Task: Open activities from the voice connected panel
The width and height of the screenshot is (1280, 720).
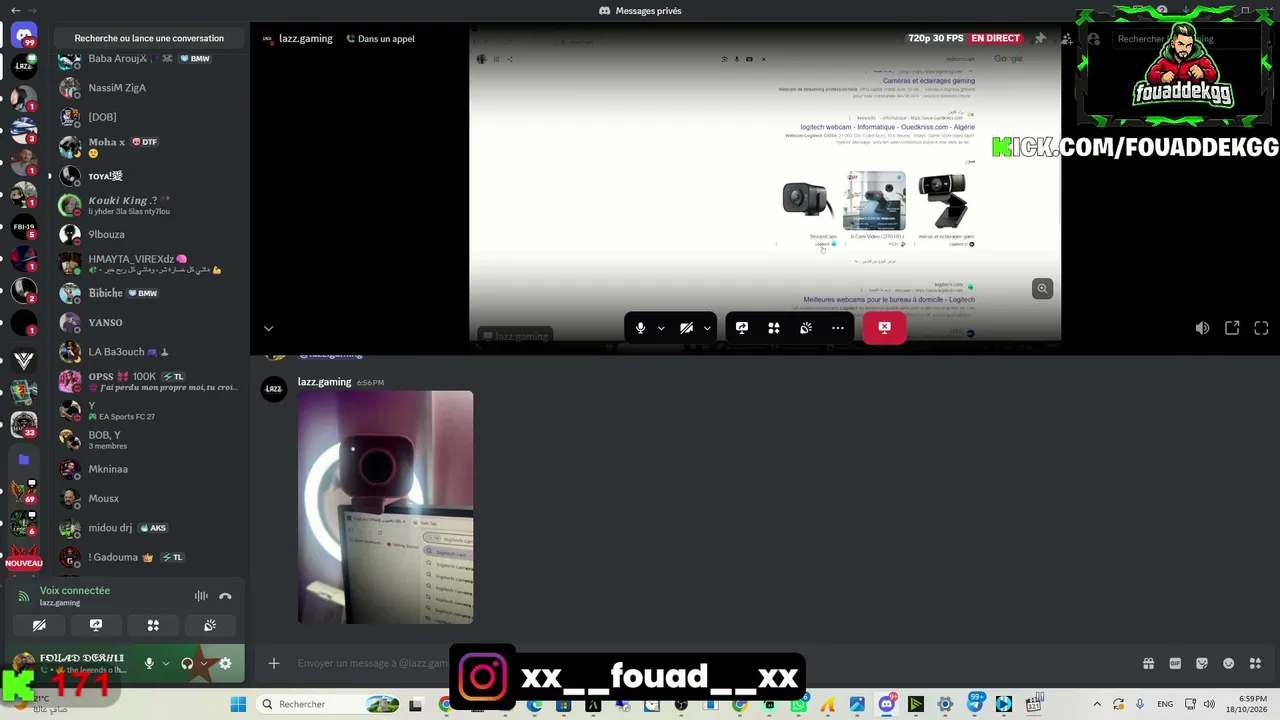Action: [153, 625]
